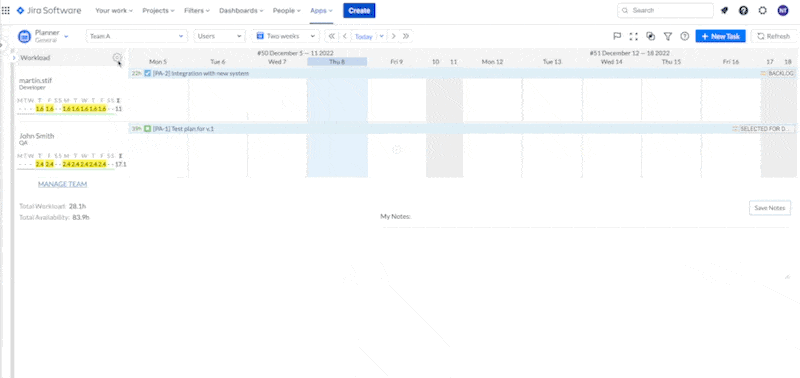Click week #50 December 5 – 11 2022 header
This screenshot has width=800, height=378.
pos(295,53)
